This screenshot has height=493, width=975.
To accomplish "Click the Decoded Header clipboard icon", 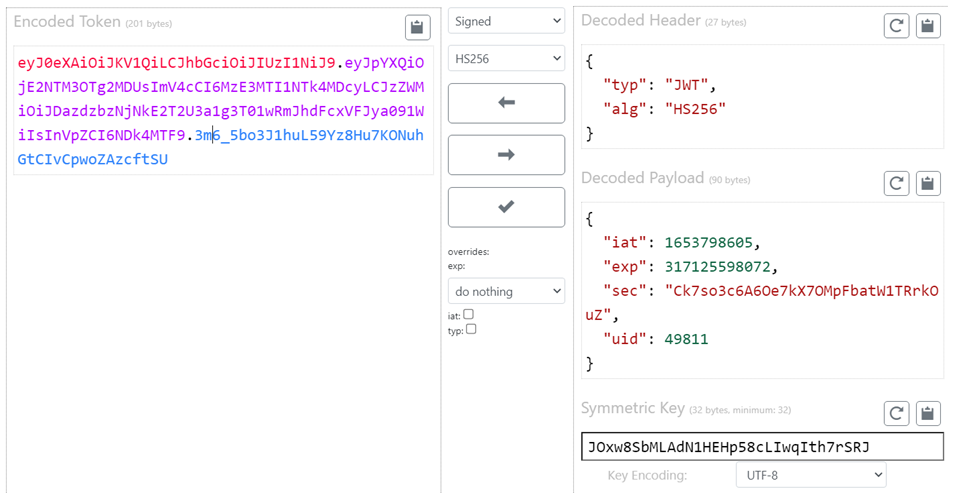I will (x=929, y=26).
